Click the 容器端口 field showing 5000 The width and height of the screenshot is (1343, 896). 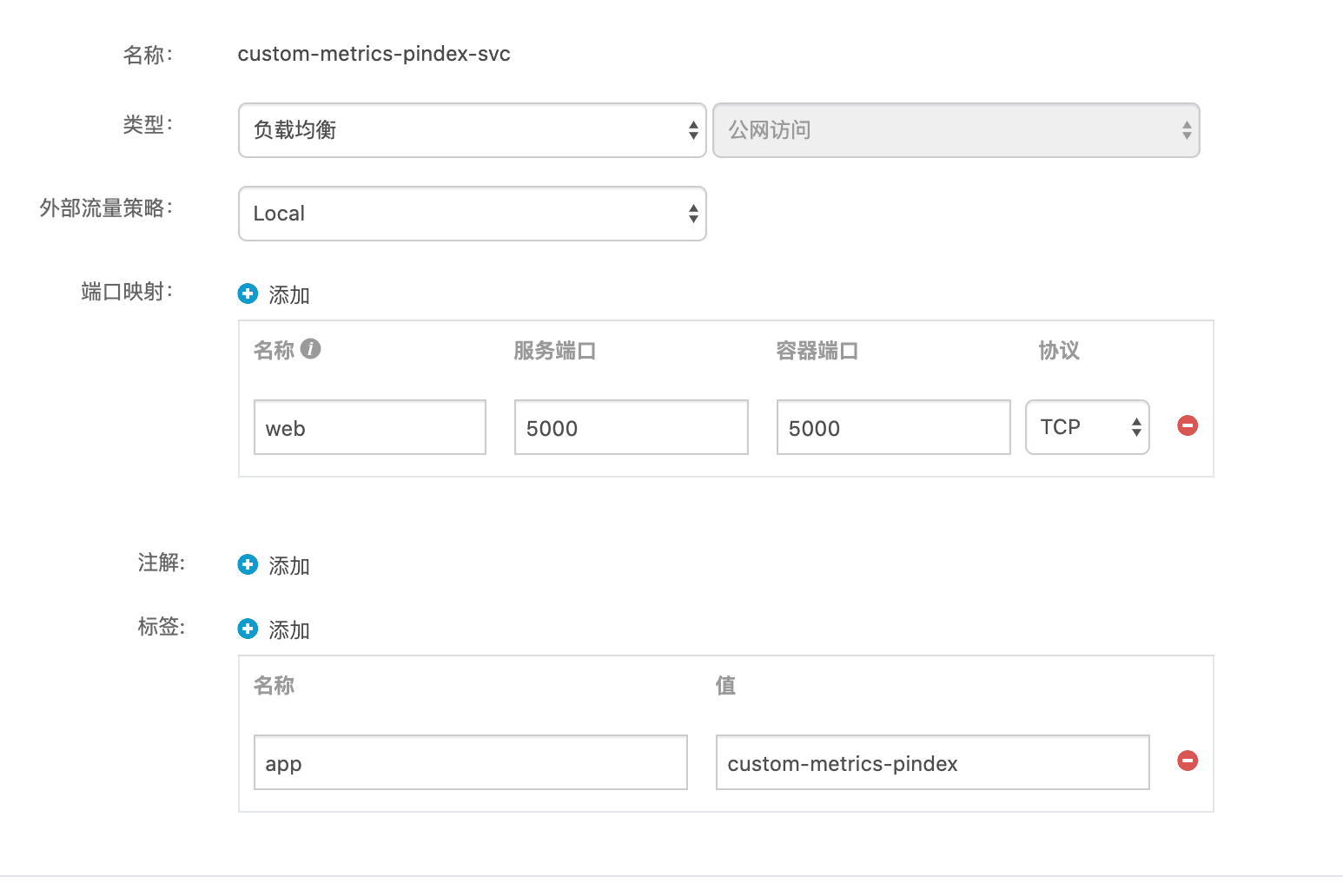892,426
